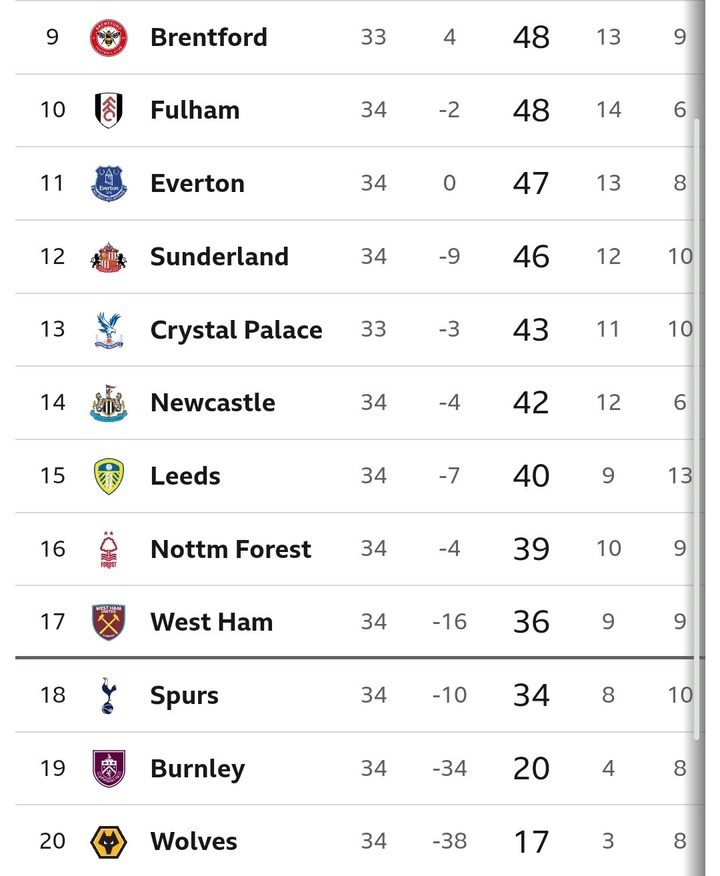Screen dimensions: 720x876
Task: Select the Burnley club badge
Action: (108, 768)
